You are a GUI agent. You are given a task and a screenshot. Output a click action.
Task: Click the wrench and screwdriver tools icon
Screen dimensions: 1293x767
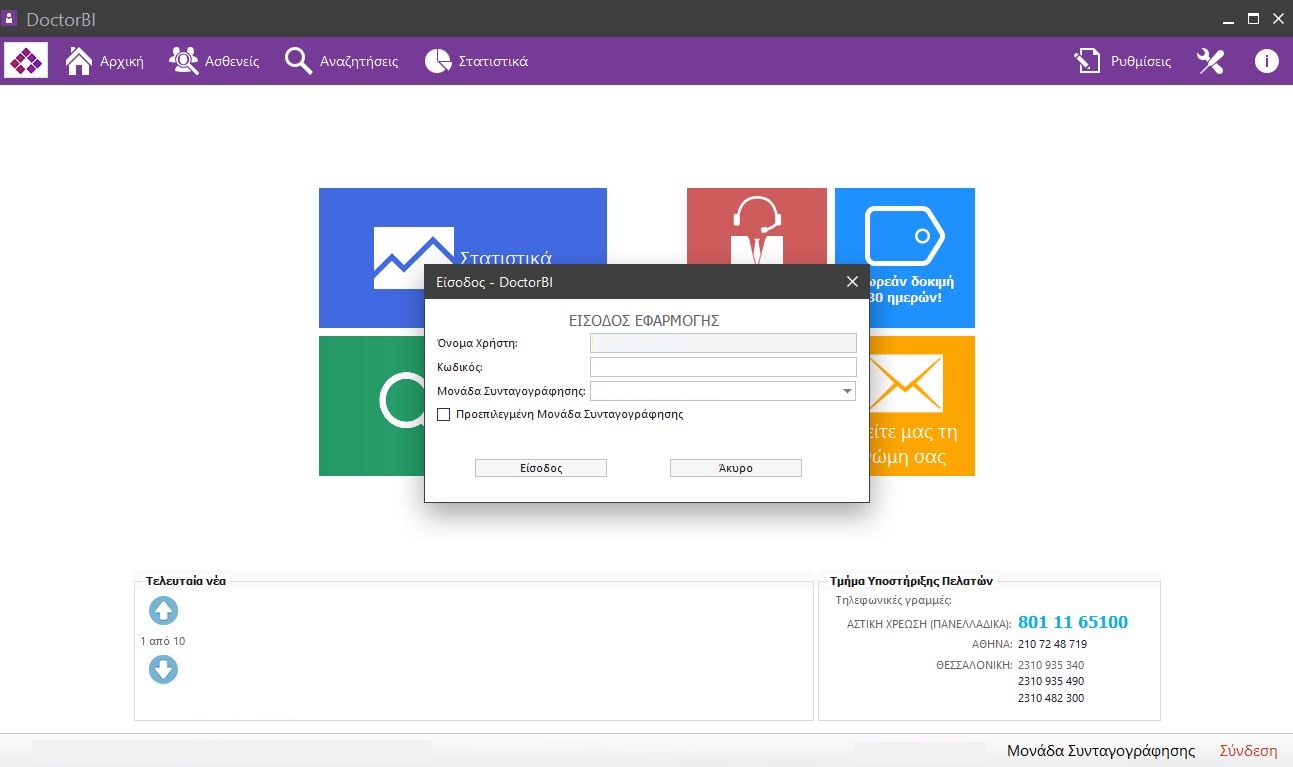point(1210,61)
